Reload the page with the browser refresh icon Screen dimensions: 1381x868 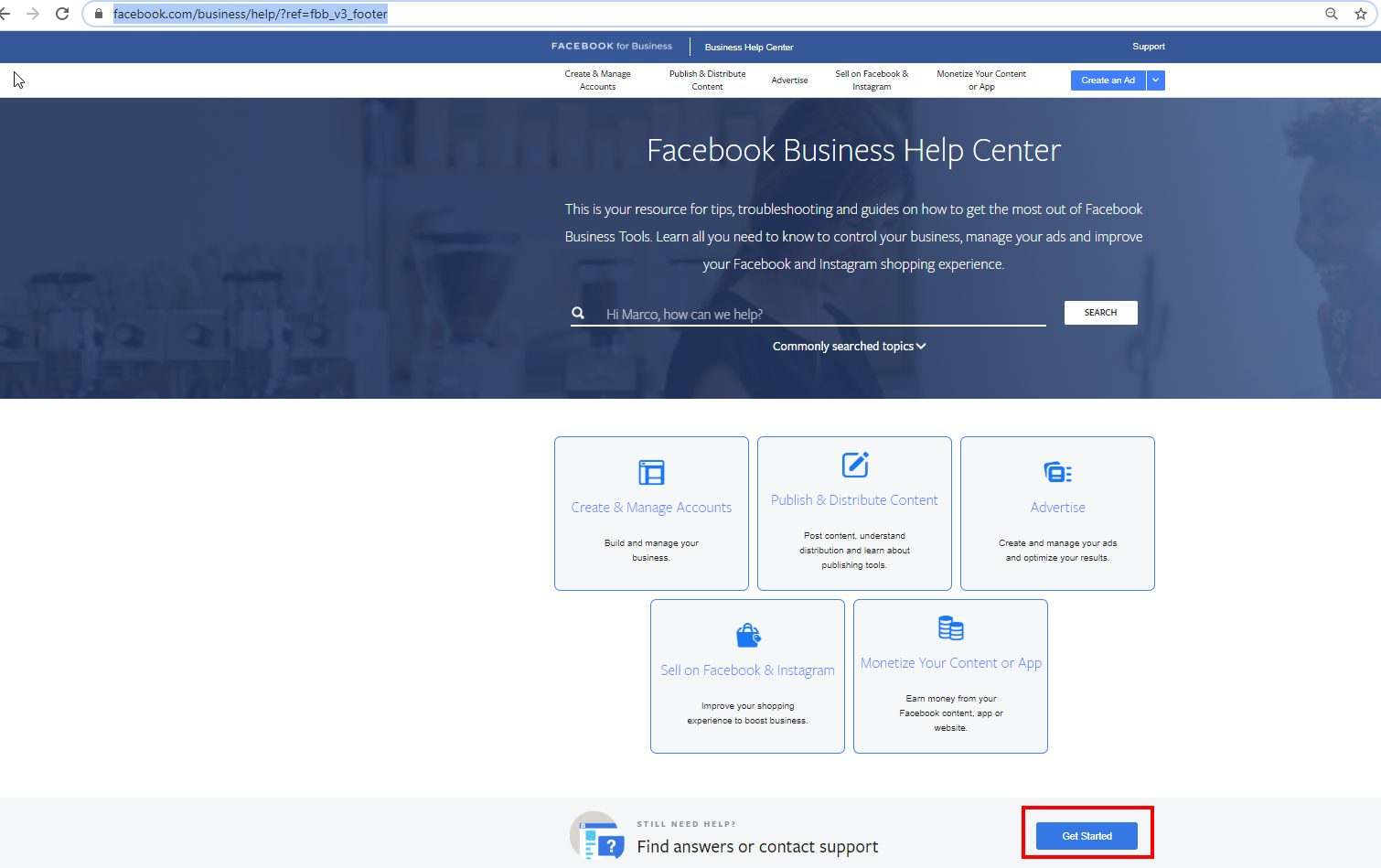click(62, 14)
